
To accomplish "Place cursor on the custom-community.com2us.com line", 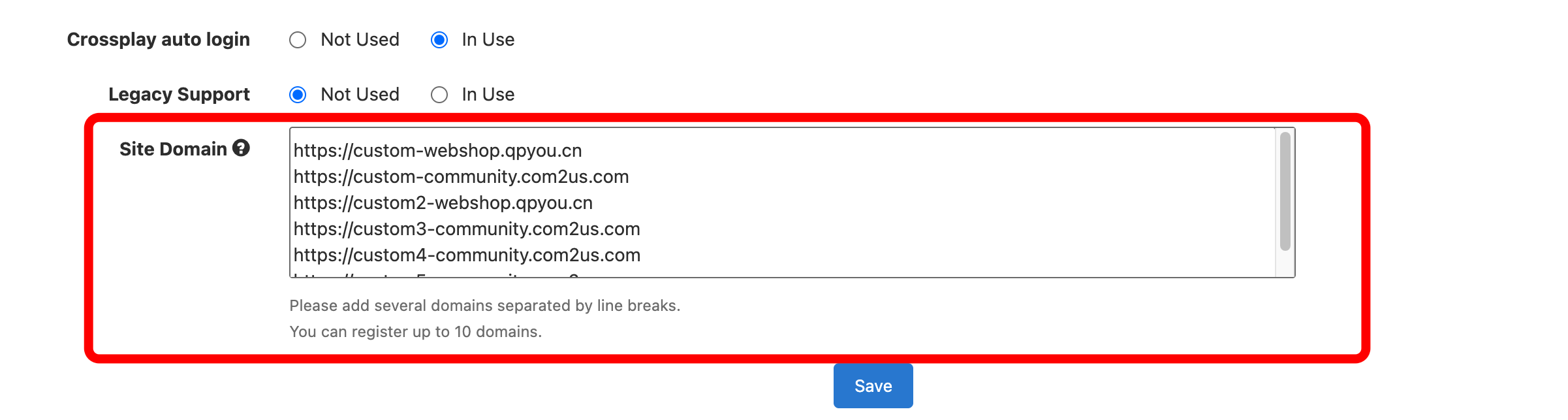I will pyautogui.click(x=461, y=177).
